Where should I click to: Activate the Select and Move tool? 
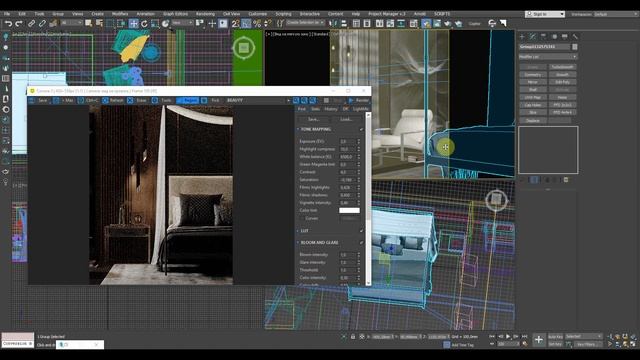coord(133,24)
